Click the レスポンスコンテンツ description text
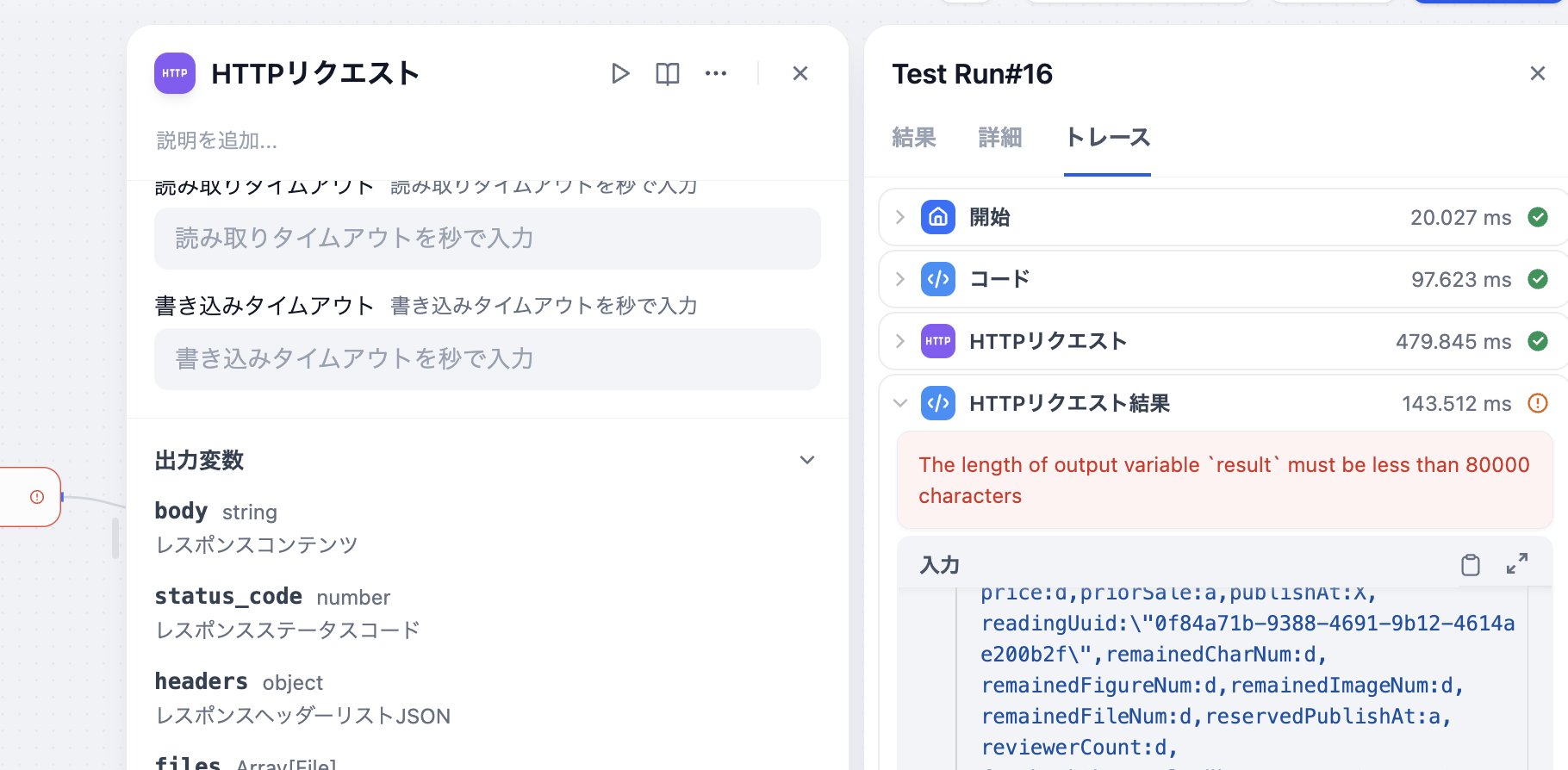Screen dimensions: 1568x770 click(x=257, y=545)
